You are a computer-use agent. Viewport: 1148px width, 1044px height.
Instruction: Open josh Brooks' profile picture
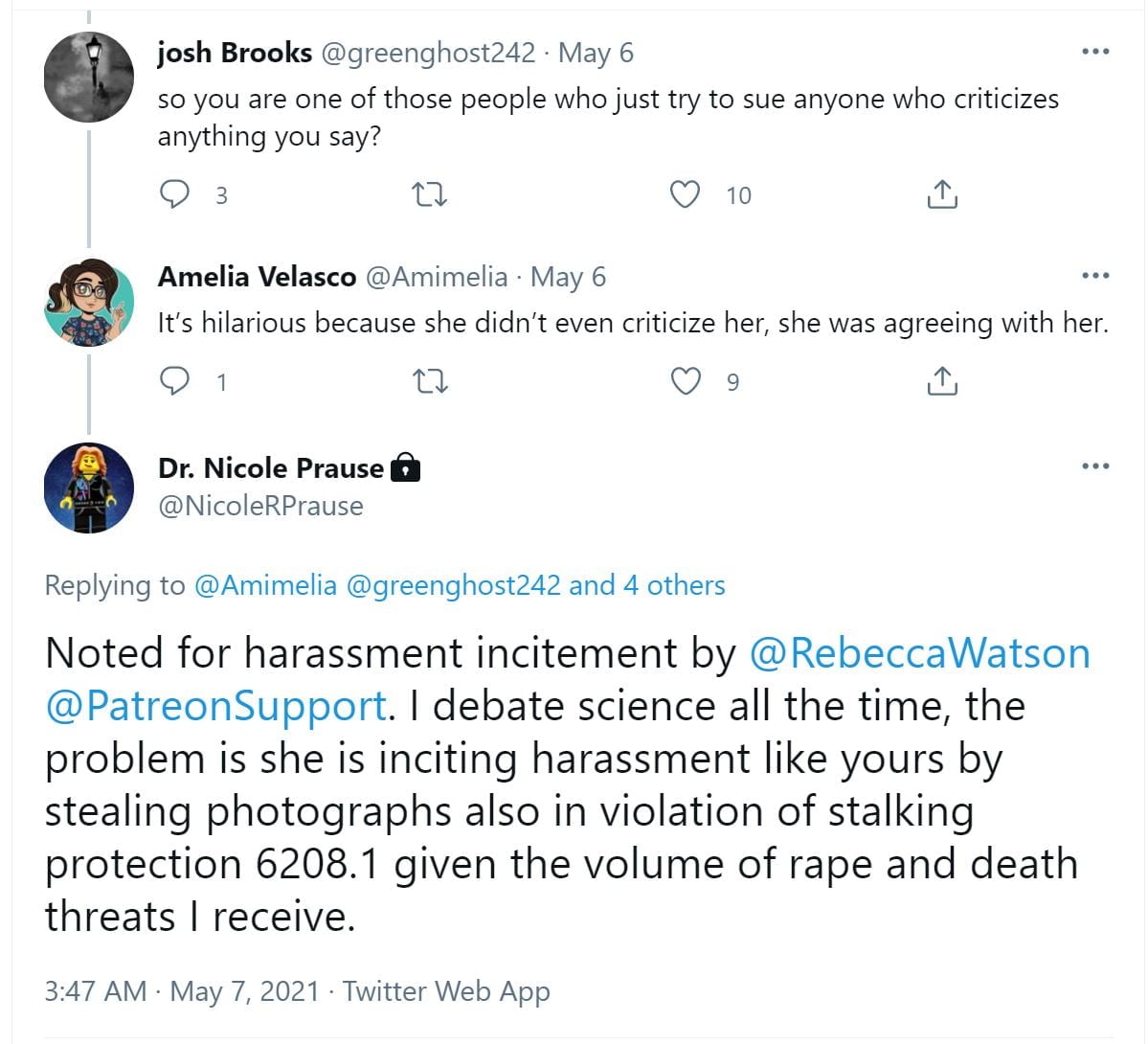pyautogui.click(x=89, y=78)
